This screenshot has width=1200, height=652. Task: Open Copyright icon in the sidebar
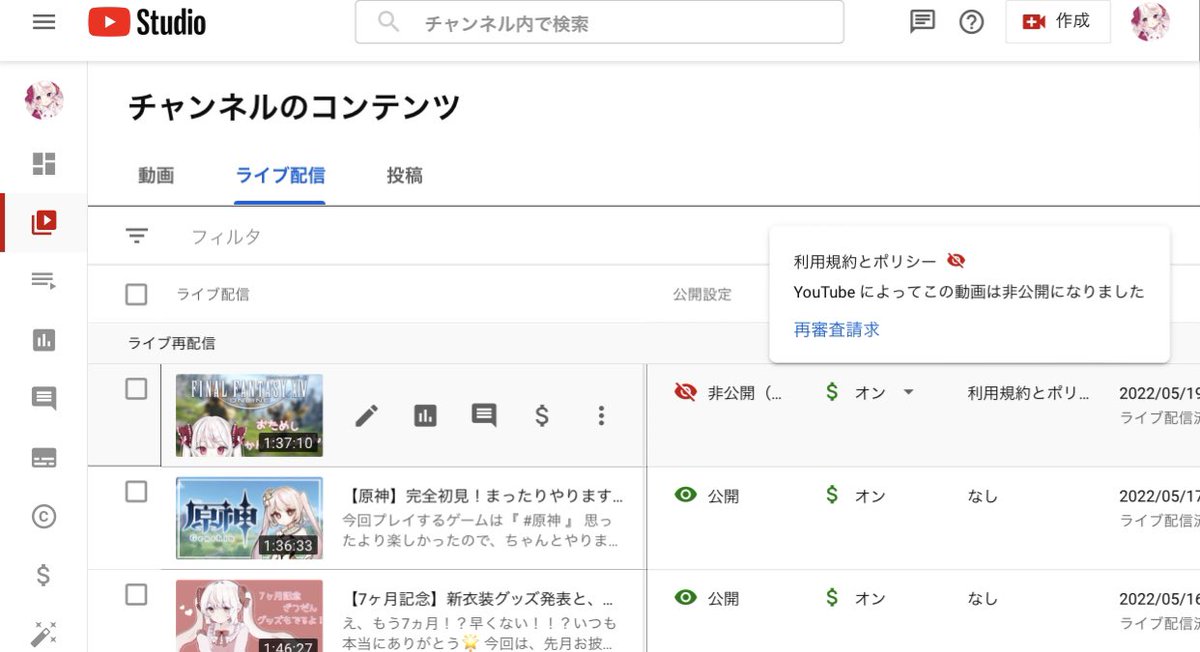pos(44,516)
